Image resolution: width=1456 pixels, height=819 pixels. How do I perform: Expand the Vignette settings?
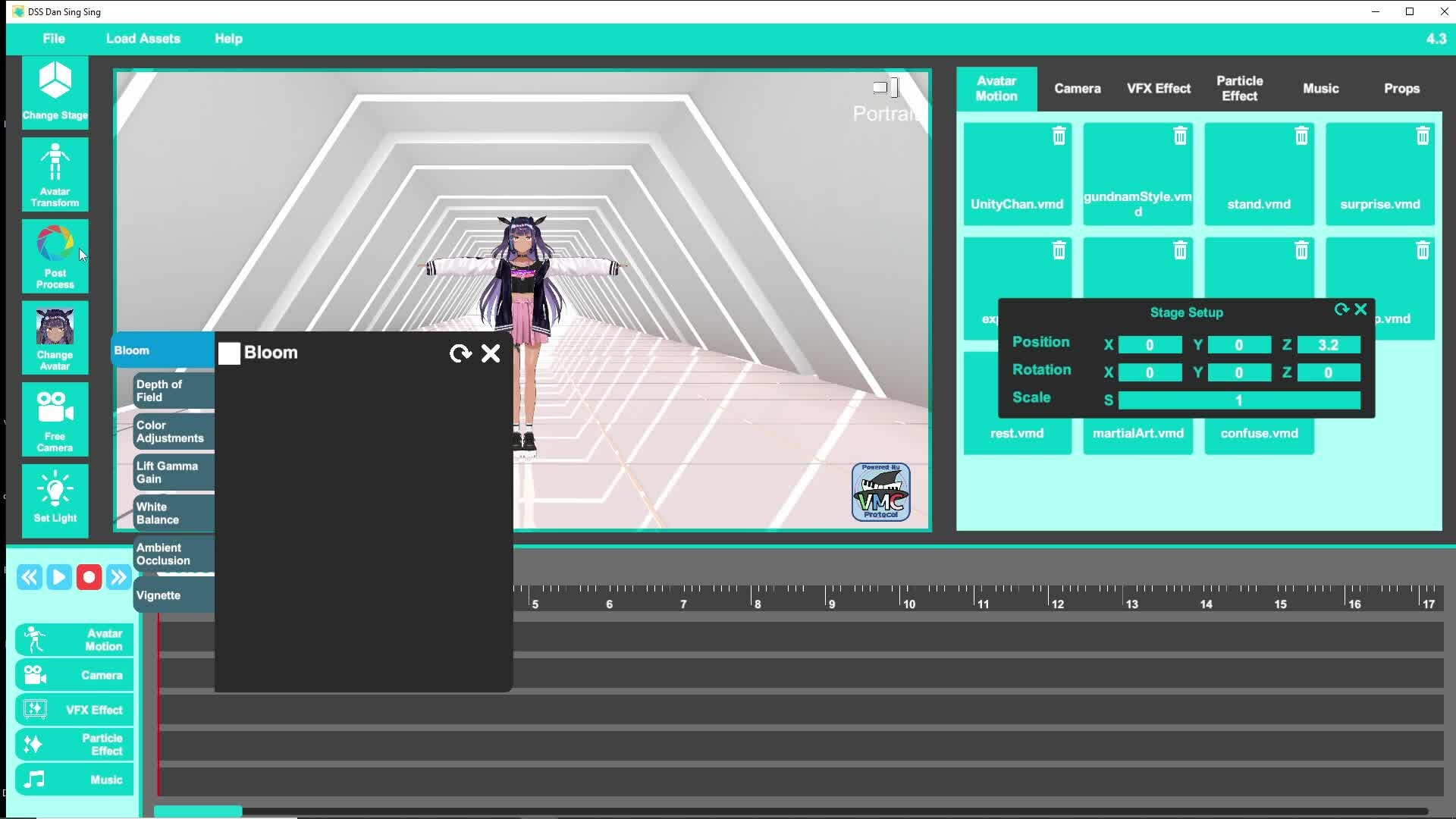click(173, 595)
